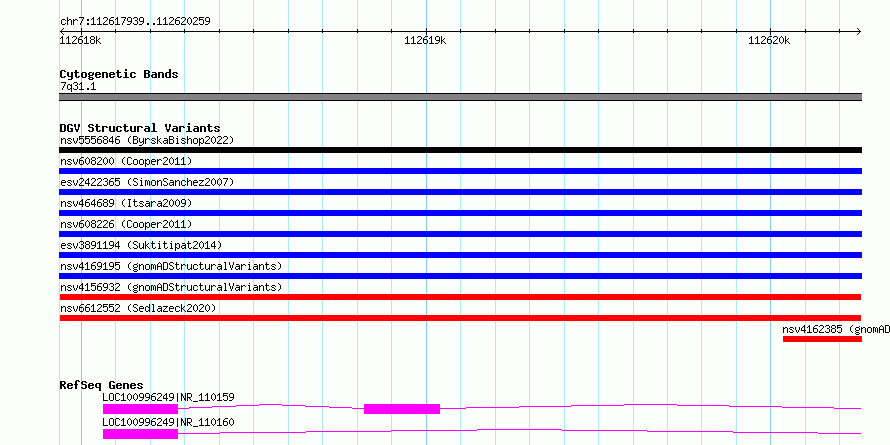Click the blue nsv608200 variant bar
This screenshot has width=890, height=445.
[460, 171]
